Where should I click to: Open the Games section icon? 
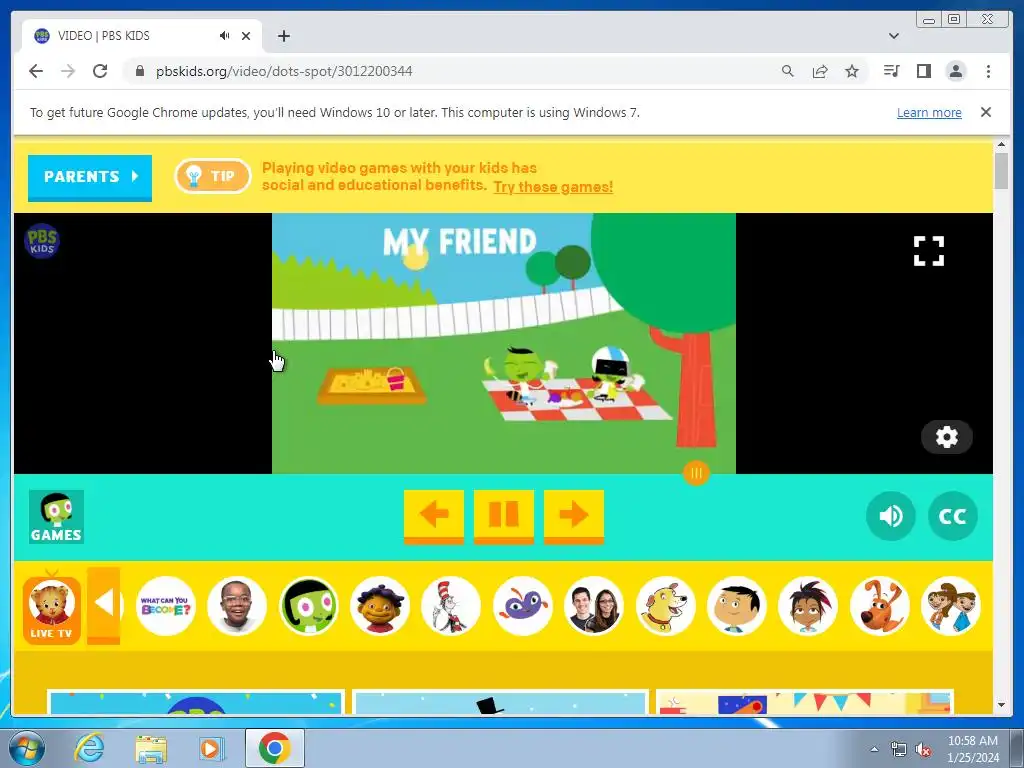[56, 517]
